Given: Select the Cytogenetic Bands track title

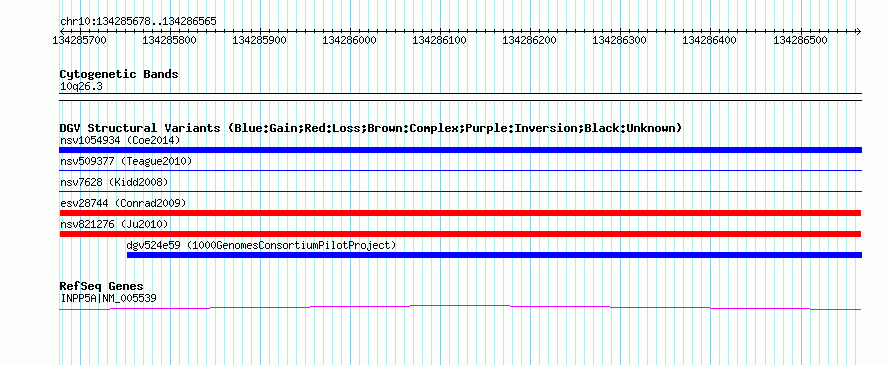Looking at the screenshot, I should [x=119, y=74].
